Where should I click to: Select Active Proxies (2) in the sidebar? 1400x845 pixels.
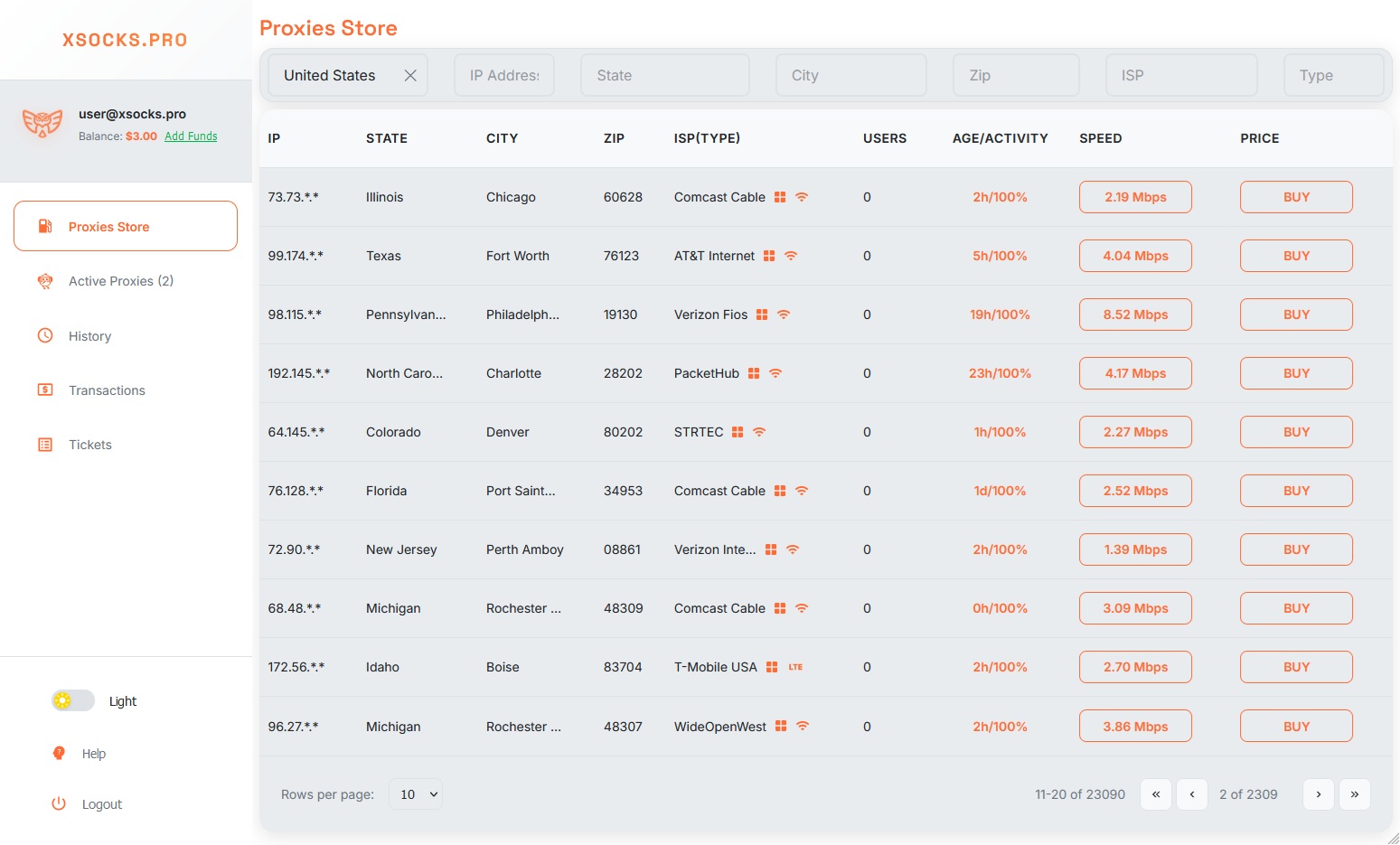pyautogui.click(x=119, y=281)
